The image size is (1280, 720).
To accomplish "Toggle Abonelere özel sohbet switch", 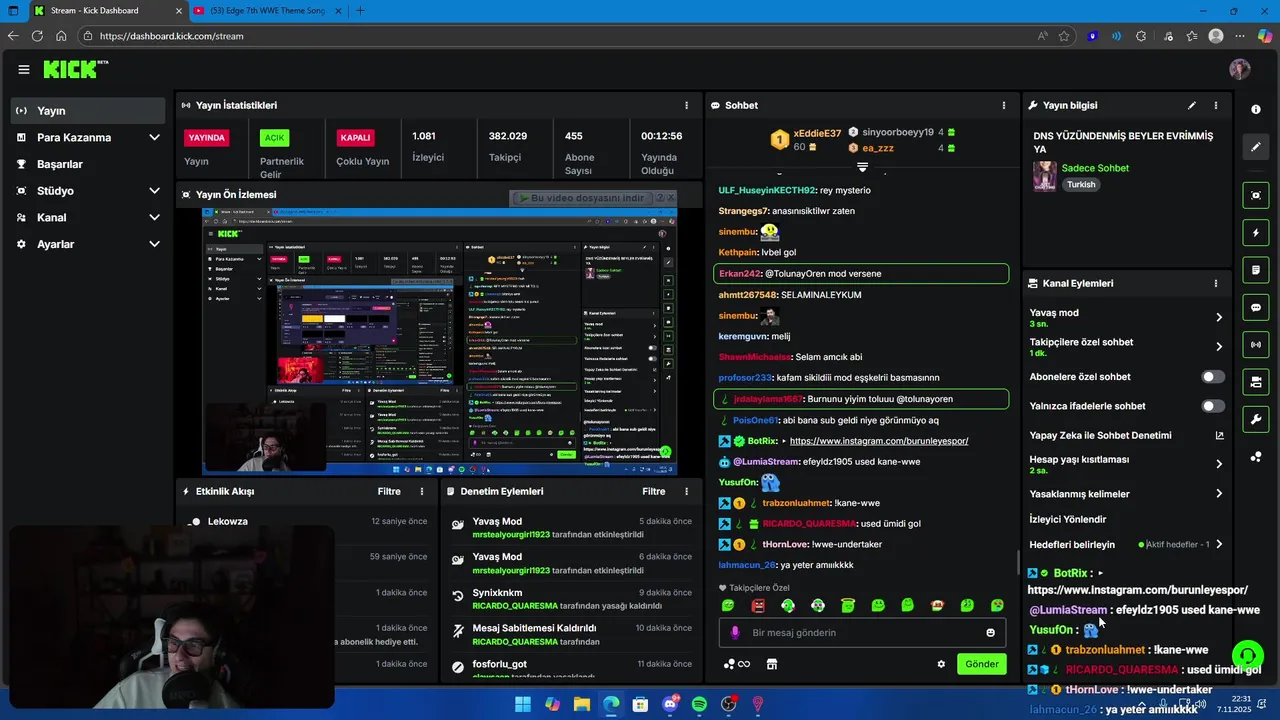I will [x=1212, y=377].
